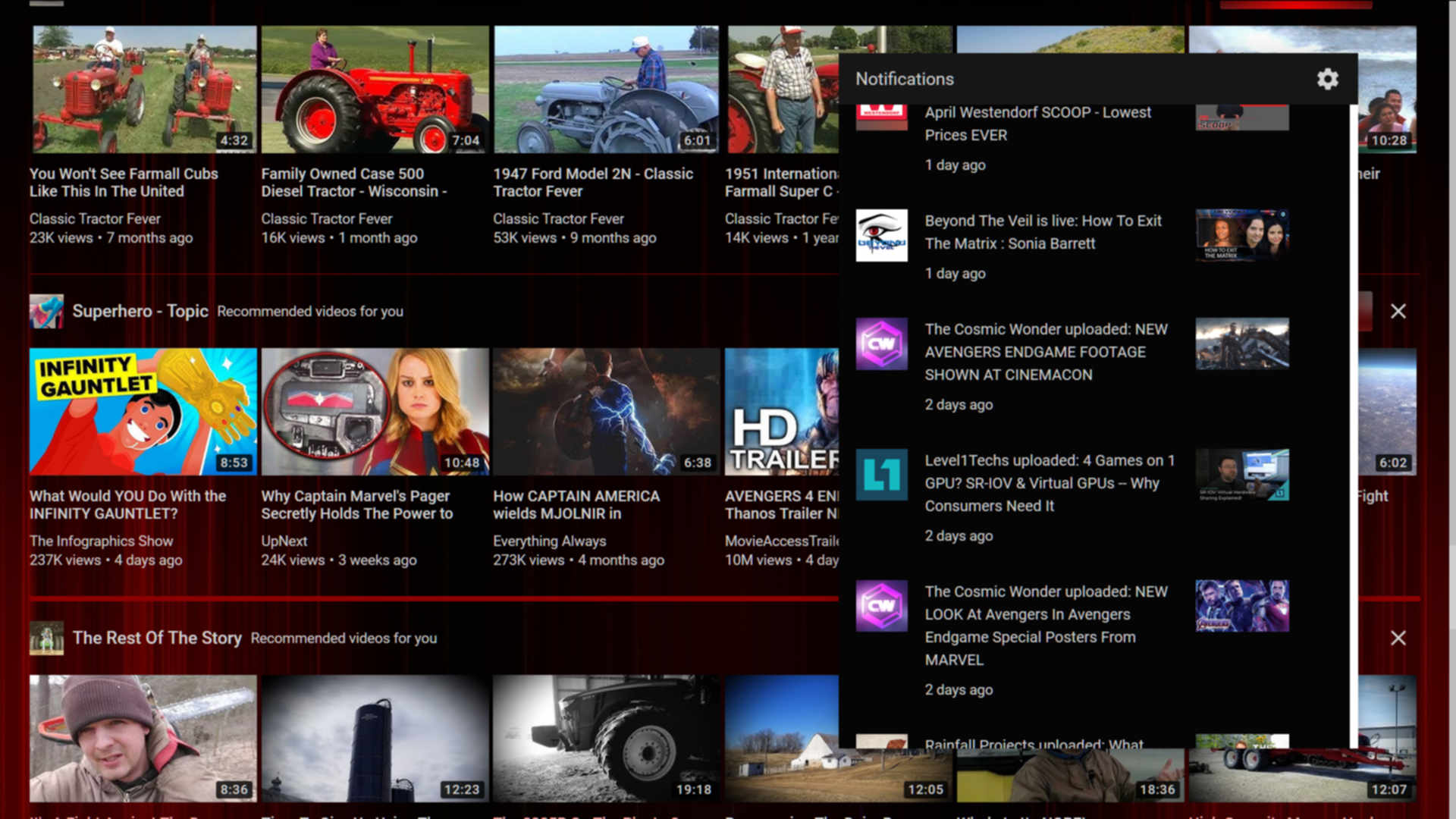Click Cosmic Wonder avatar beside Endgame footage notification
The image size is (1456, 819).
pos(881,344)
